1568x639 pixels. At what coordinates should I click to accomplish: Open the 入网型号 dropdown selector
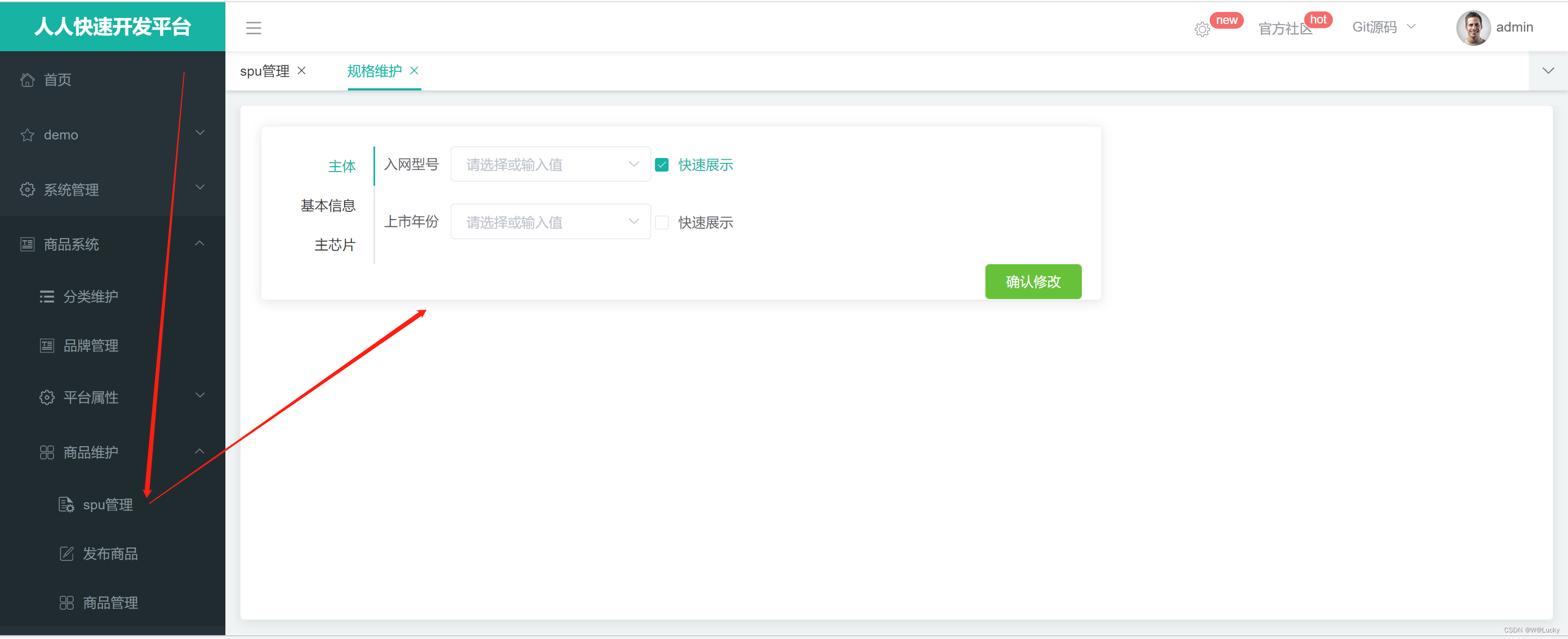click(x=550, y=165)
